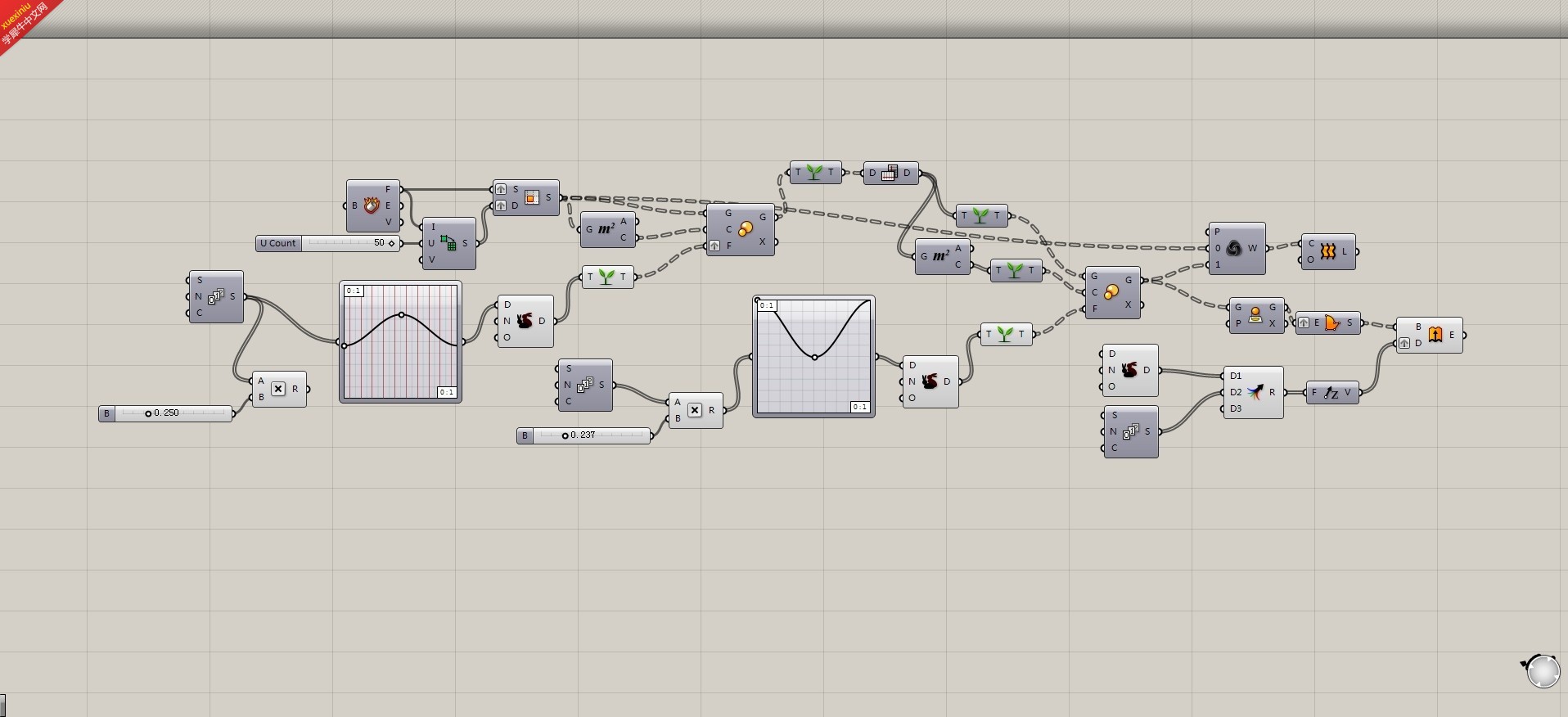Screen dimensions: 1568x717
Task: Click the Duplicate Data rabbit icon after the sine graph mapper
Action: pyautogui.click(x=525, y=321)
